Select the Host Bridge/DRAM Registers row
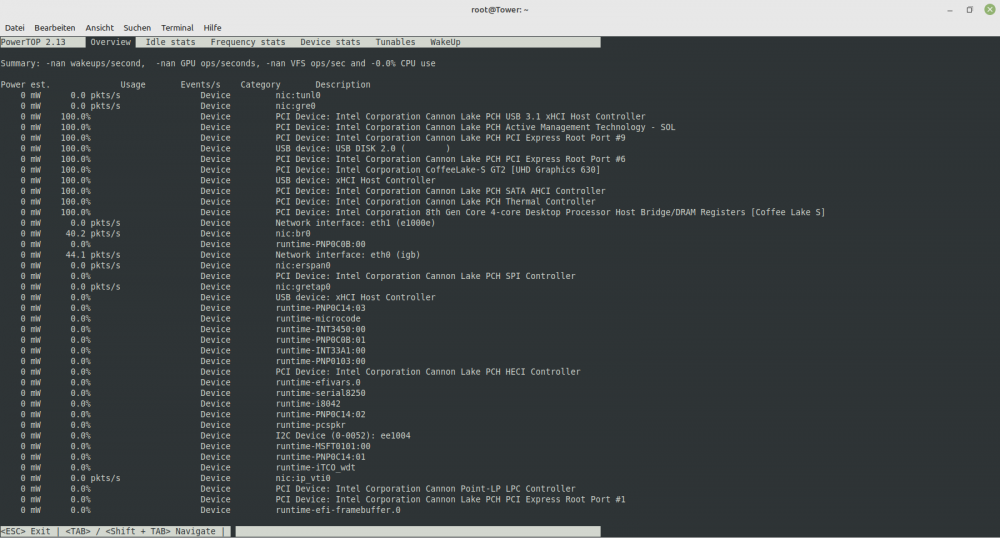Image resolution: width=1000 pixels, height=538 pixels. tap(422, 212)
